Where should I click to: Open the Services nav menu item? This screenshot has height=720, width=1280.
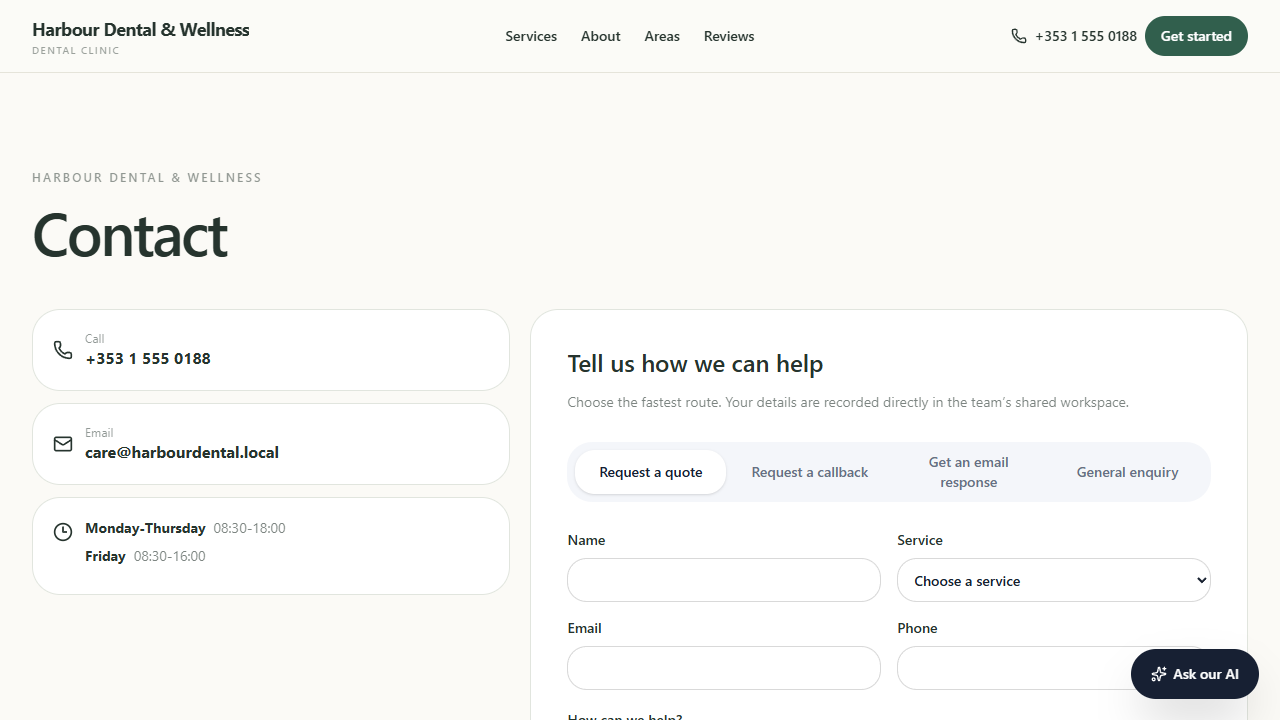click(531, 36)
